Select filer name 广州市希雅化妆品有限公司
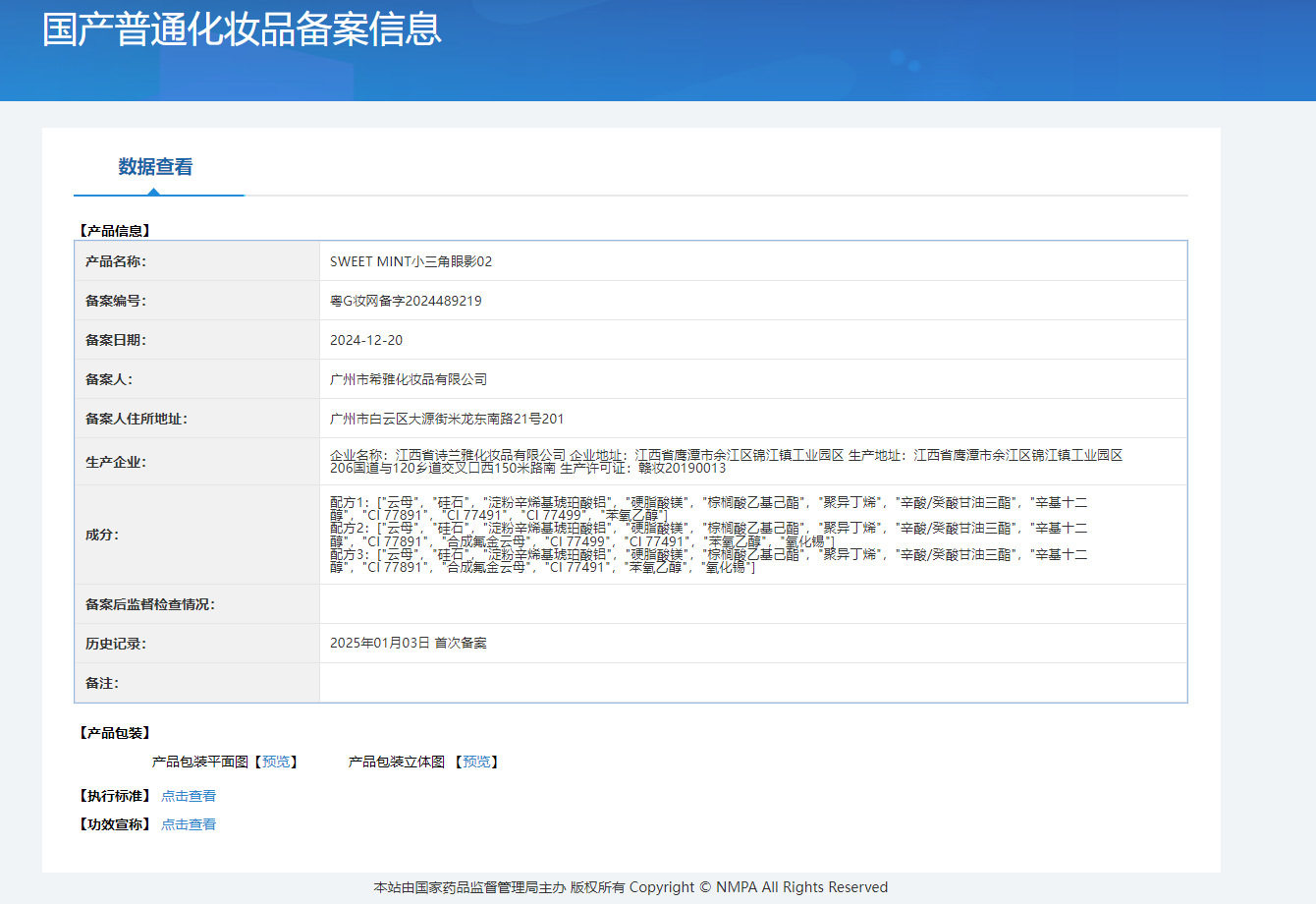Viewport: 1316px width, 904px height. 409,379
